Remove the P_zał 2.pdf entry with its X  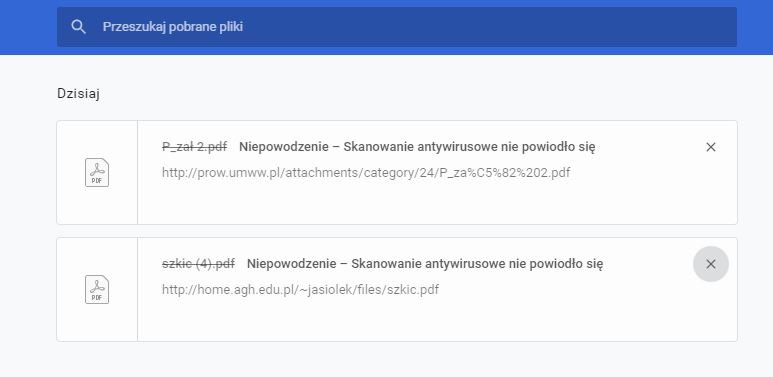tap(710, 147)
